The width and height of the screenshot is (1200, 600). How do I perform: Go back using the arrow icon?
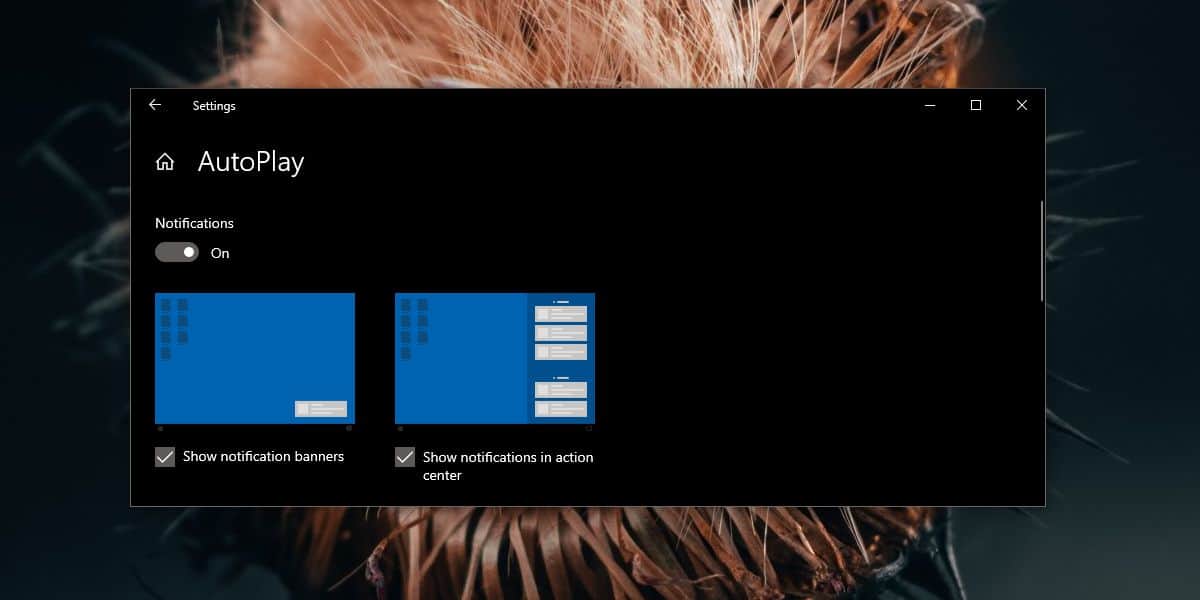[x=155, y=105]
